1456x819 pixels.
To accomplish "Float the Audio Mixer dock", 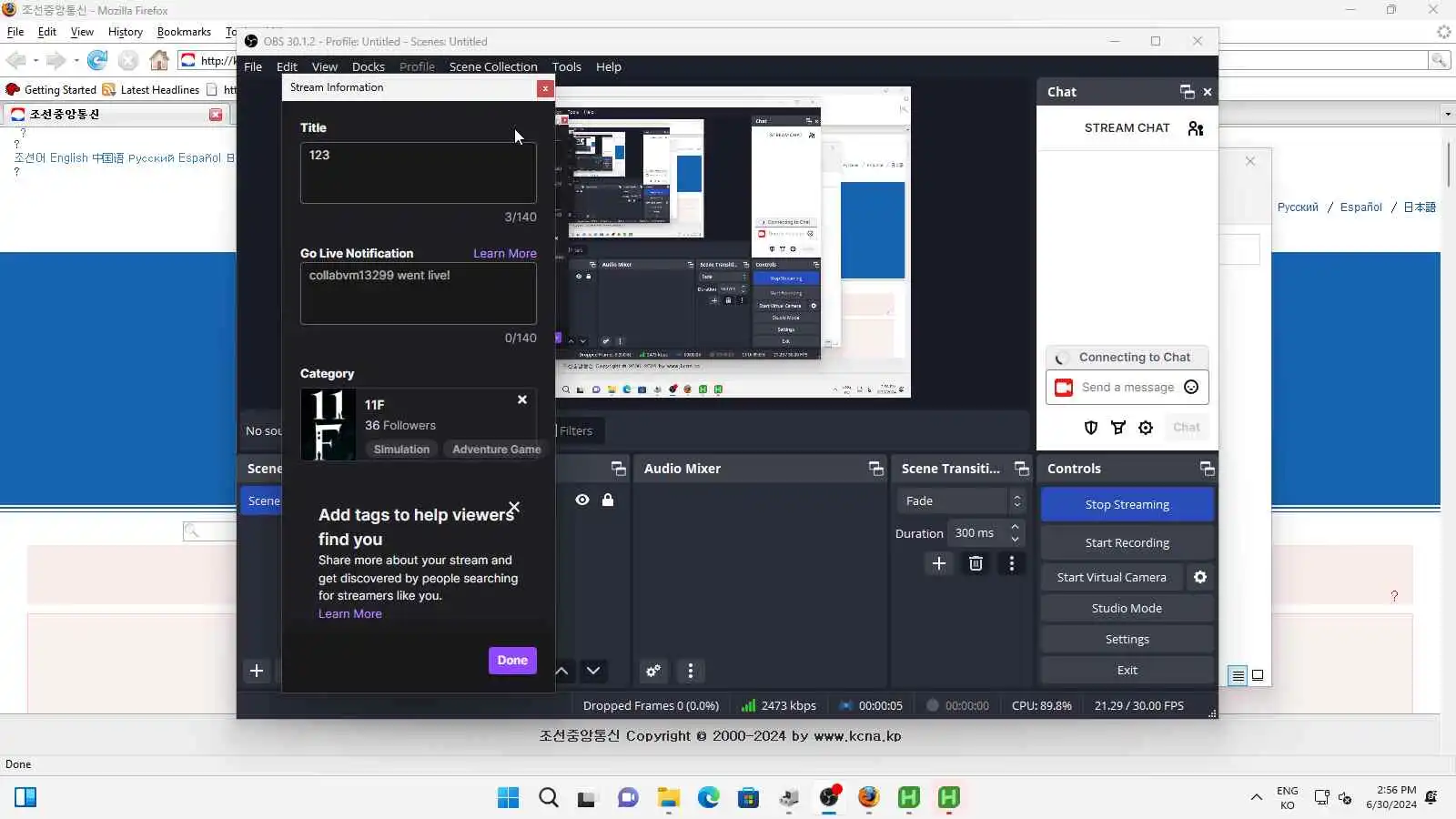I will 876,469.
